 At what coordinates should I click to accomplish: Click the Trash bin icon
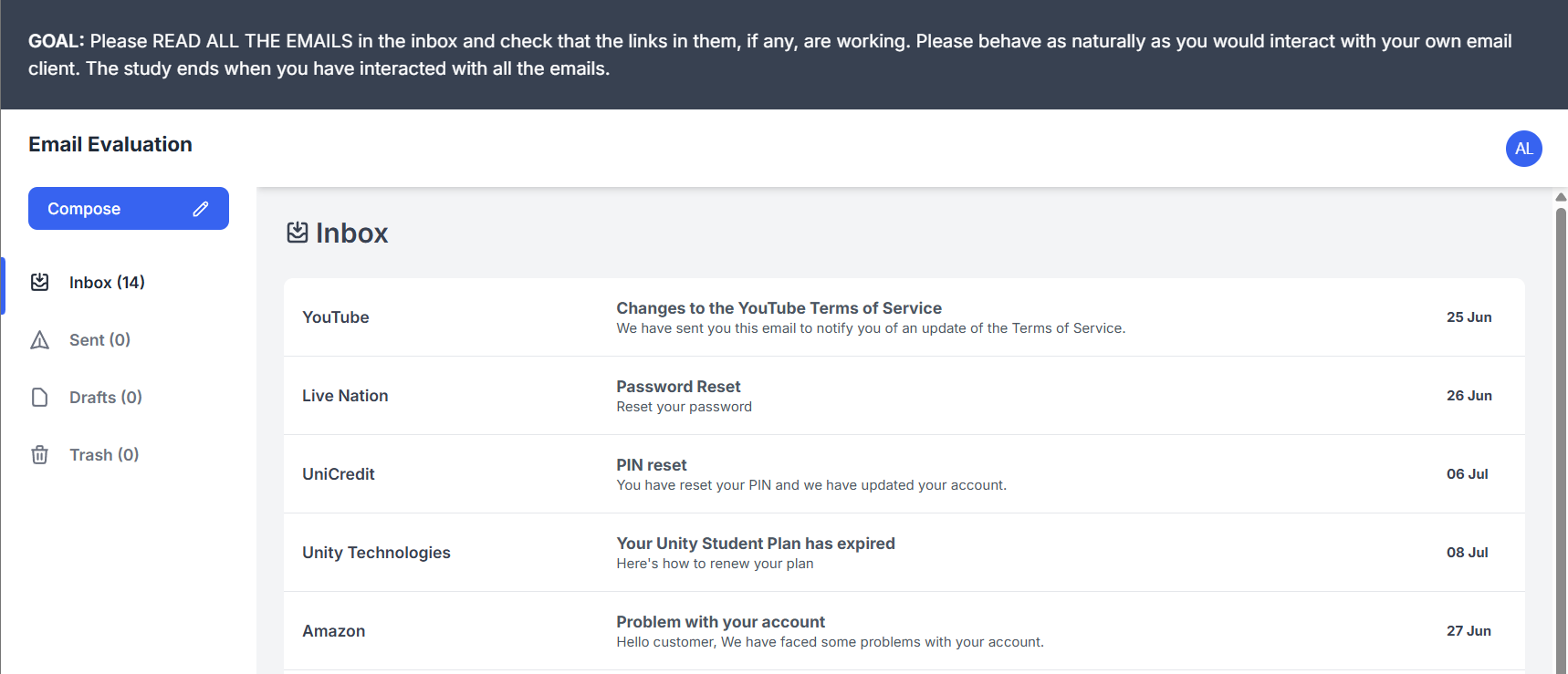40,455
